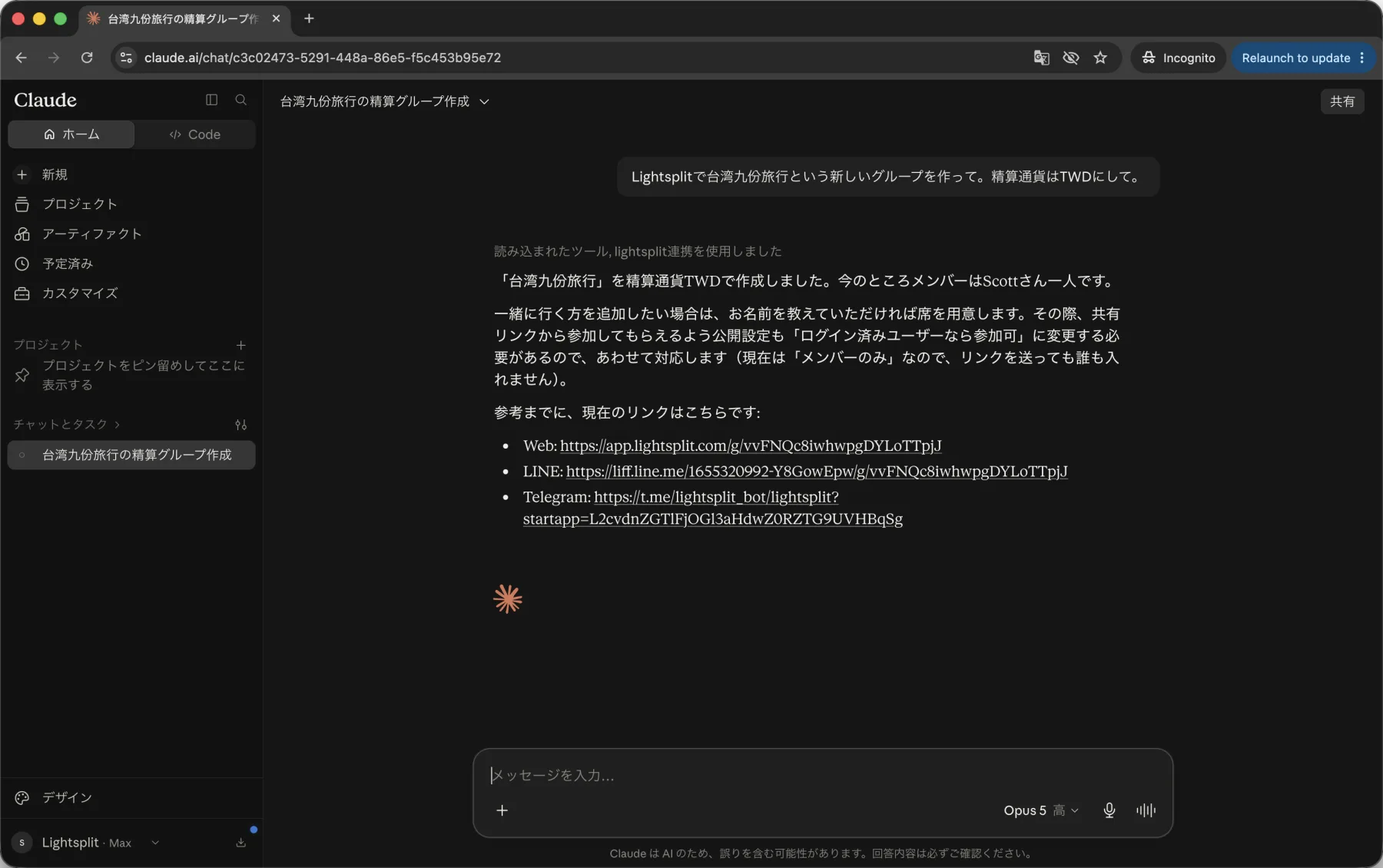Image resolution: width=1383 pixels, height=868 pixels.
Task: Click Relaunch to update button
Action: 1295,58
